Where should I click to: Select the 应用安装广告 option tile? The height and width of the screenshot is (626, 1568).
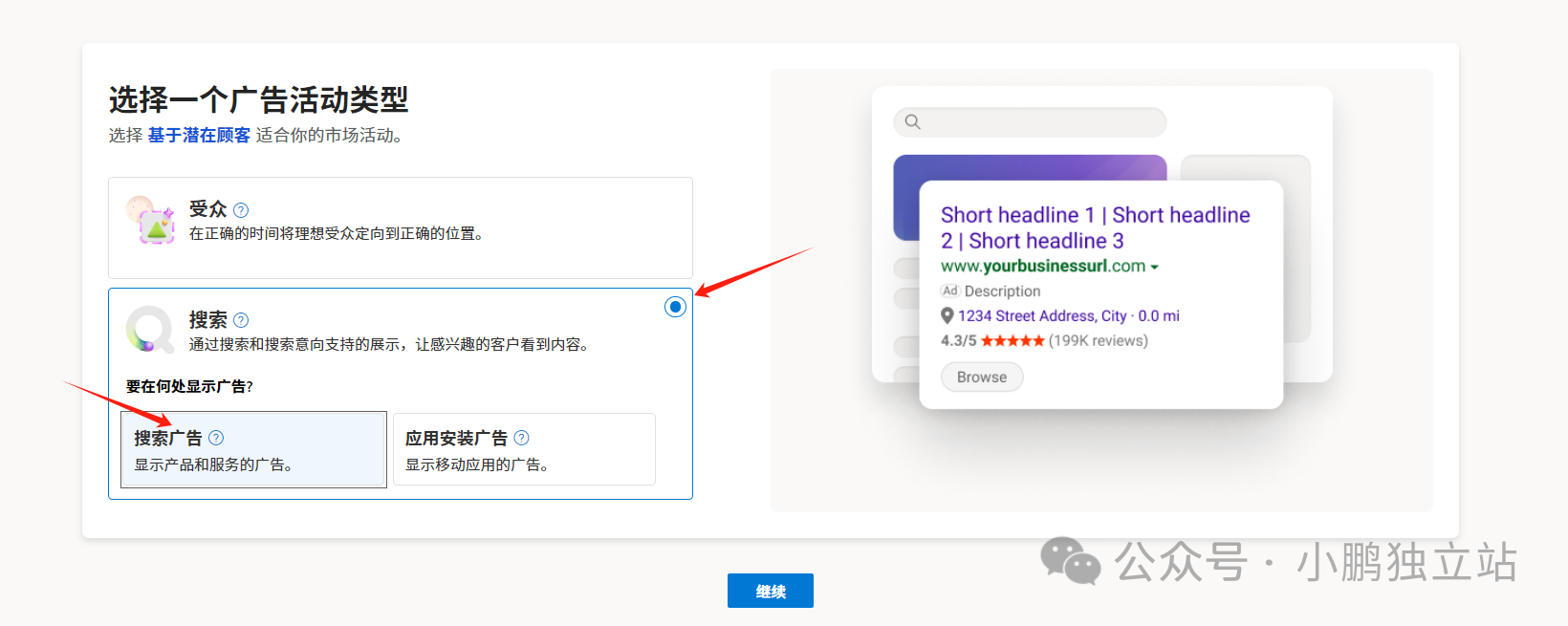click(524, 450)
